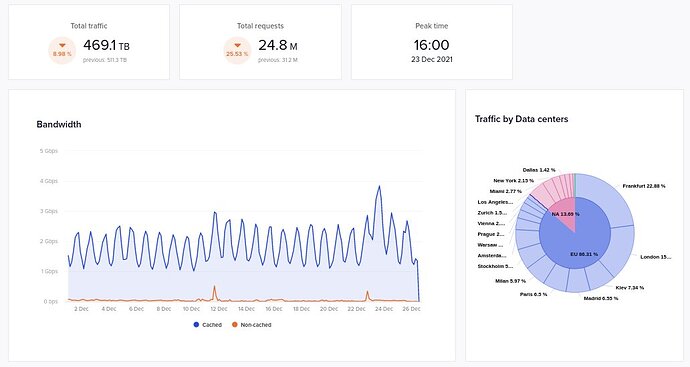Click the blue Cached legend dot
Screen dimensions: 690x367
(x=196, y=325)
